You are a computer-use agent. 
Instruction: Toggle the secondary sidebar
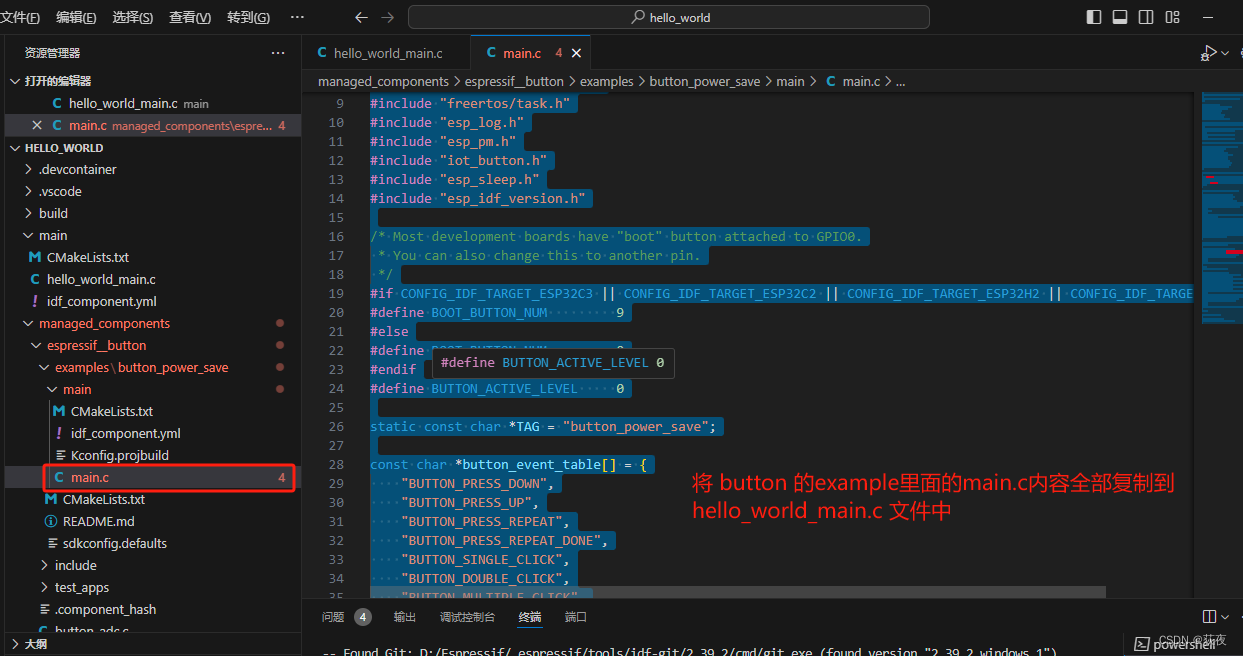1145,16
